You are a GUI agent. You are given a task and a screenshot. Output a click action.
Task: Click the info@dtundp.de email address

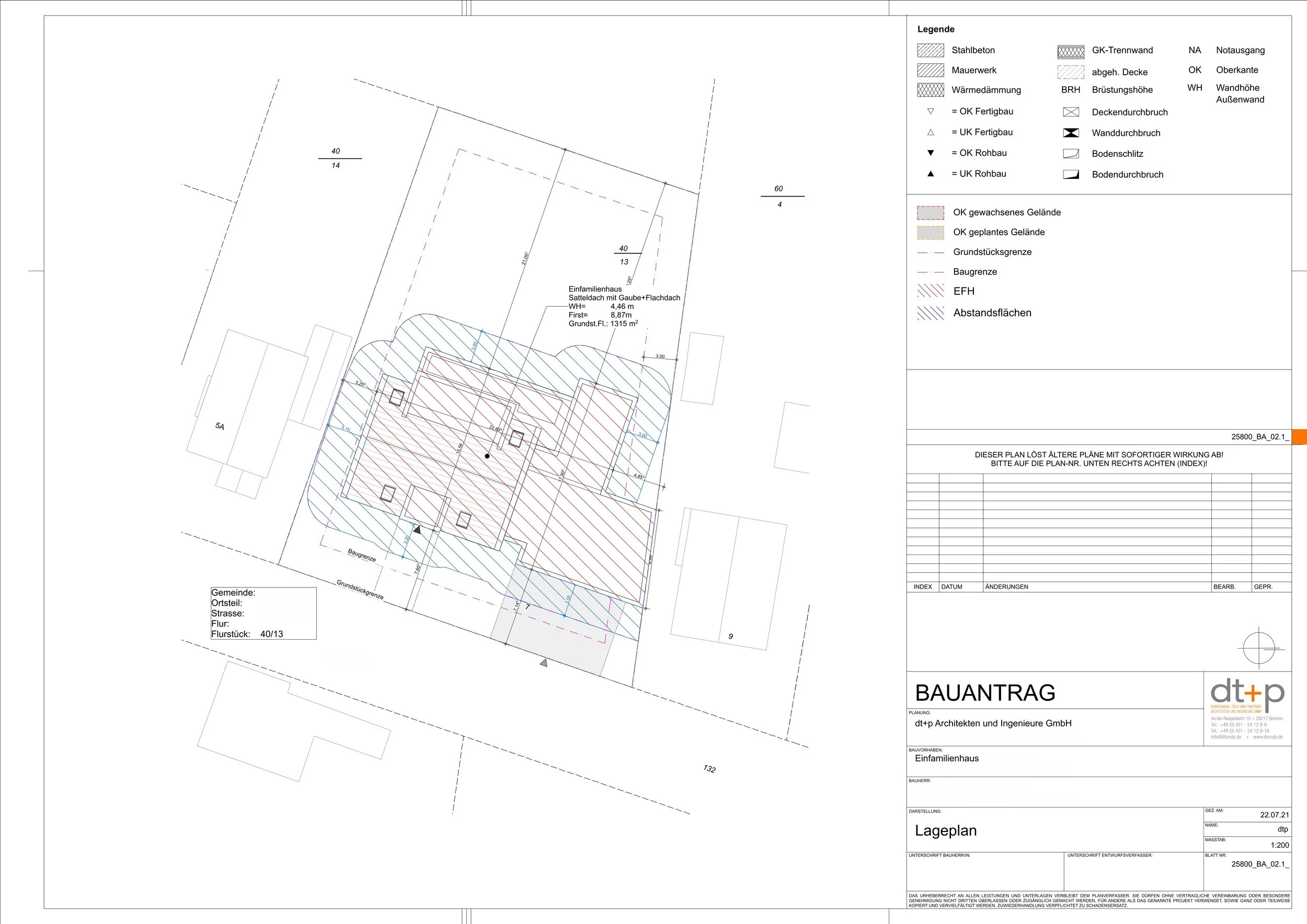tap(1225, 737)
